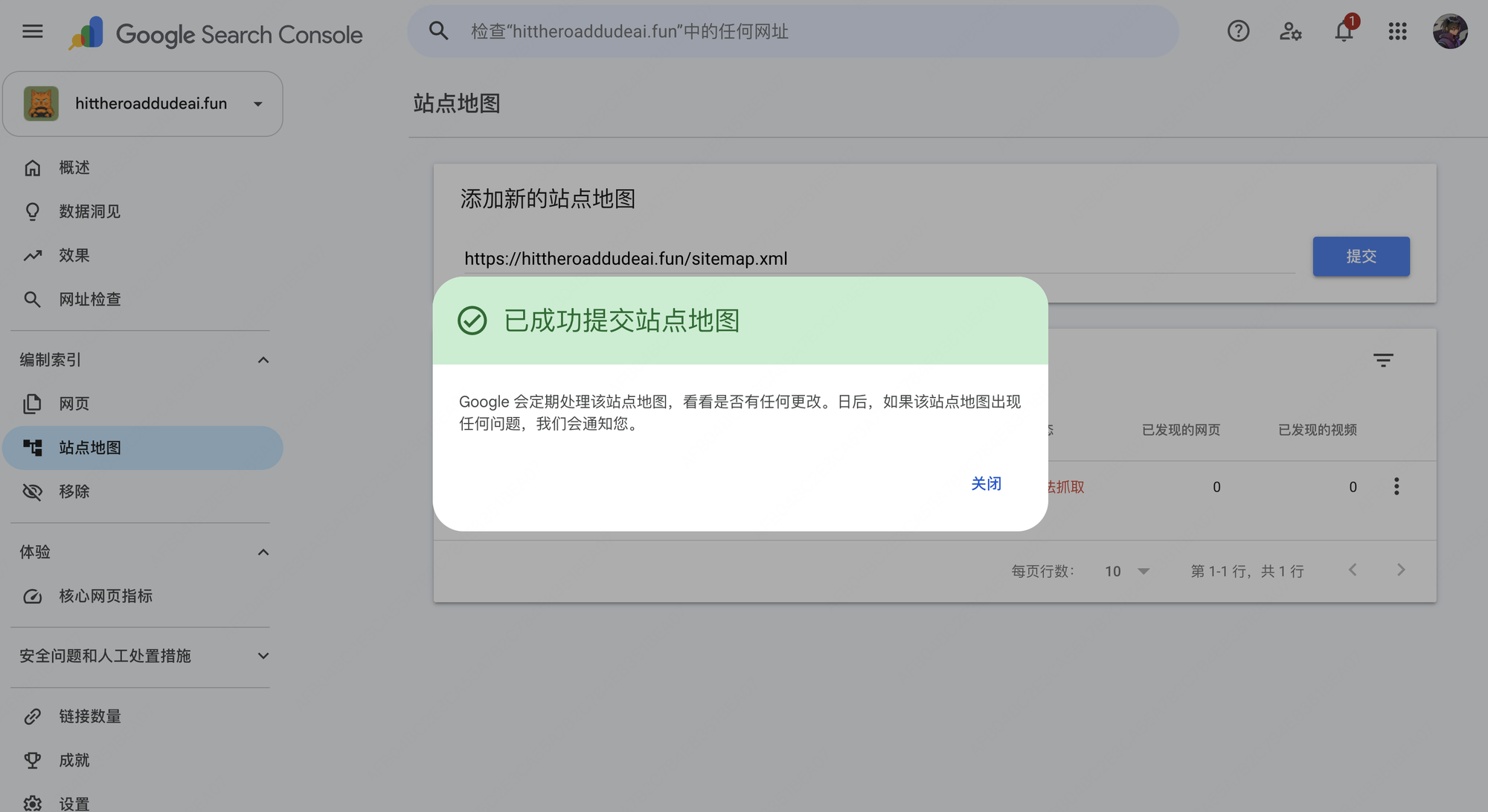
Task: Collapse the 编制索引 section
Action: (263, 360)
